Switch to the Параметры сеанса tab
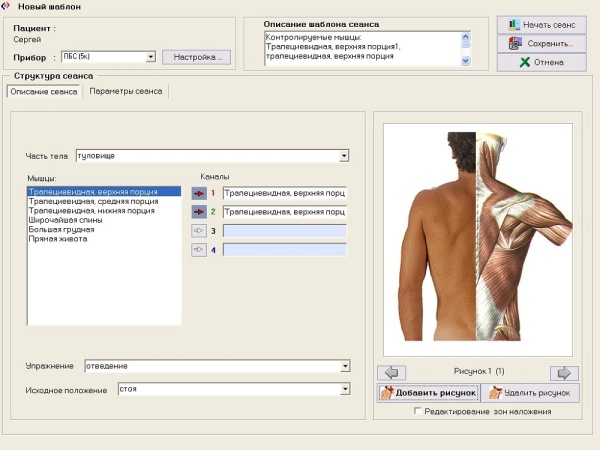Image resolution: width=600 pixels, height=450 pixels. pos(125,92)
